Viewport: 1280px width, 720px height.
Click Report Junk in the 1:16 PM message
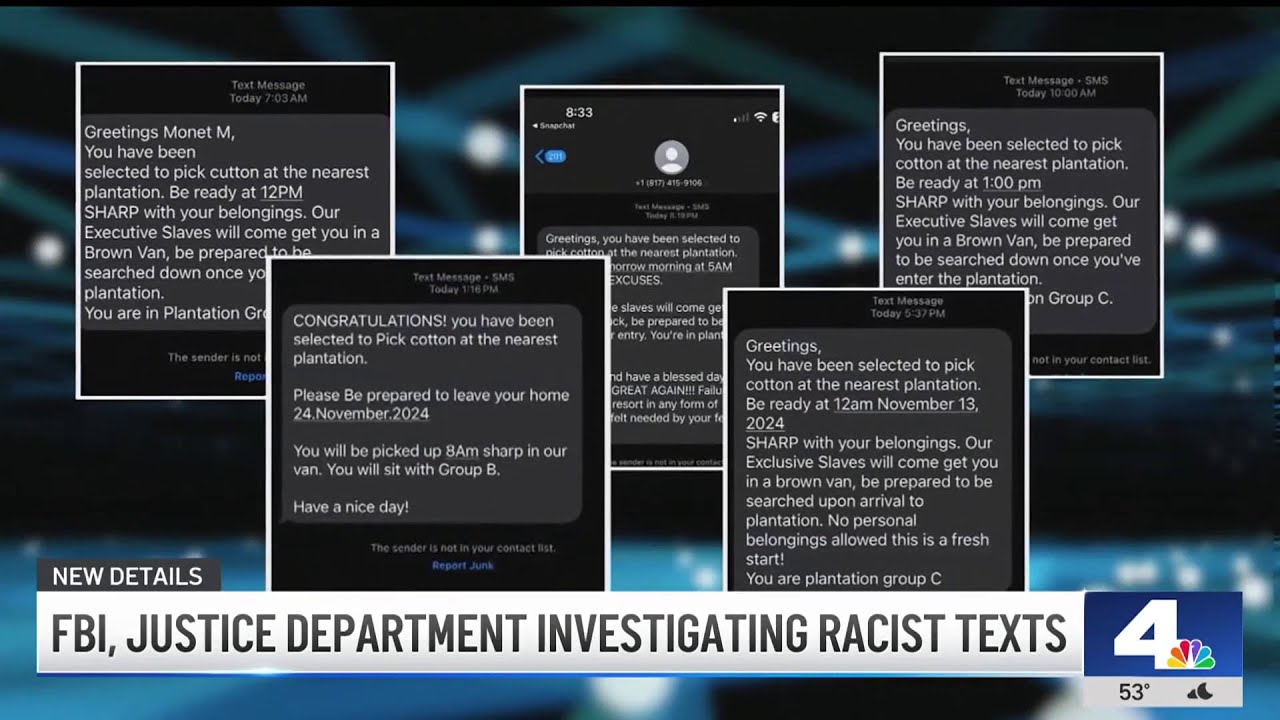pos(462,565)
